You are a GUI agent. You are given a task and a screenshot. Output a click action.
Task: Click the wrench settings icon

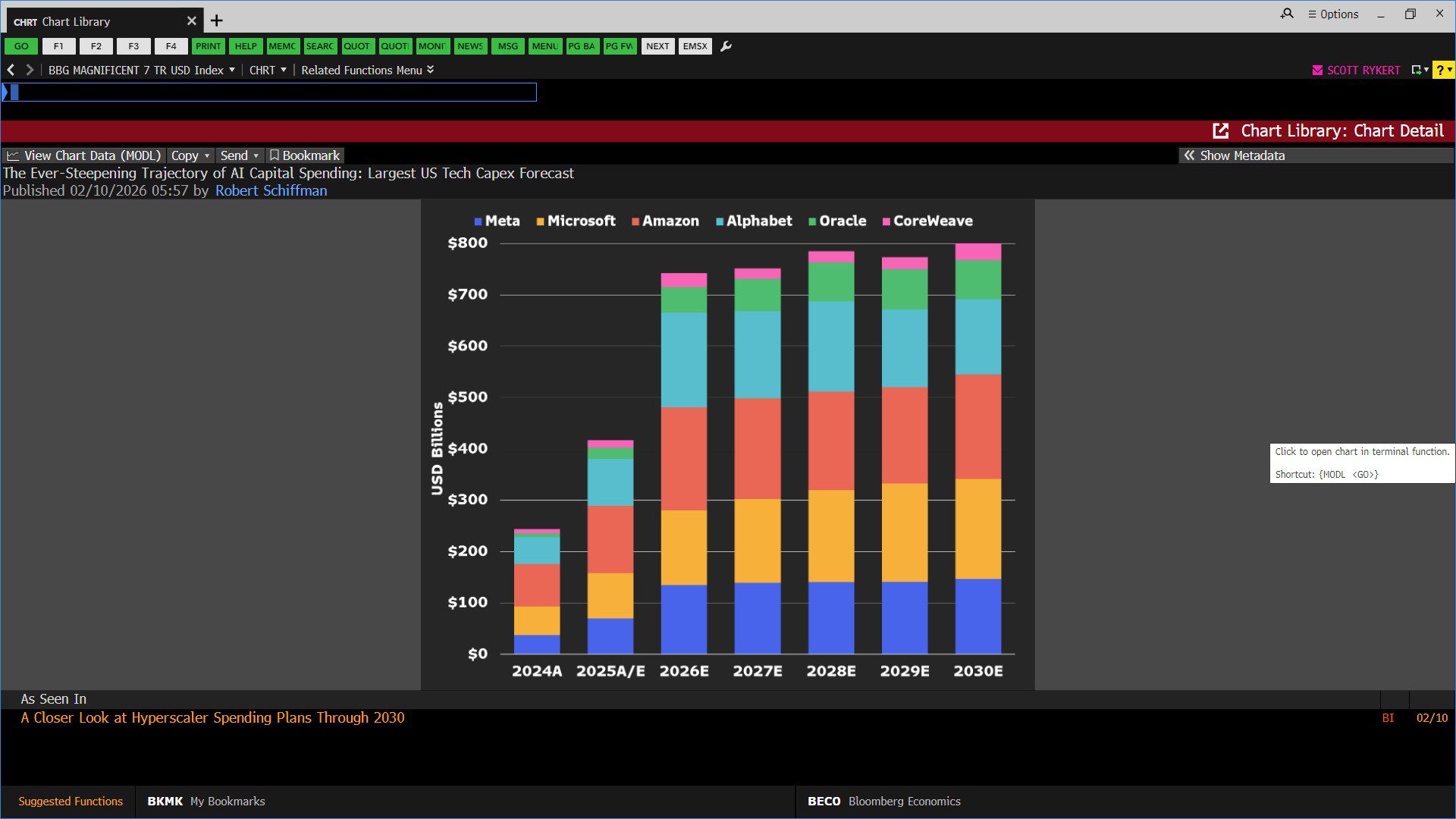click(x=726, y=46)
